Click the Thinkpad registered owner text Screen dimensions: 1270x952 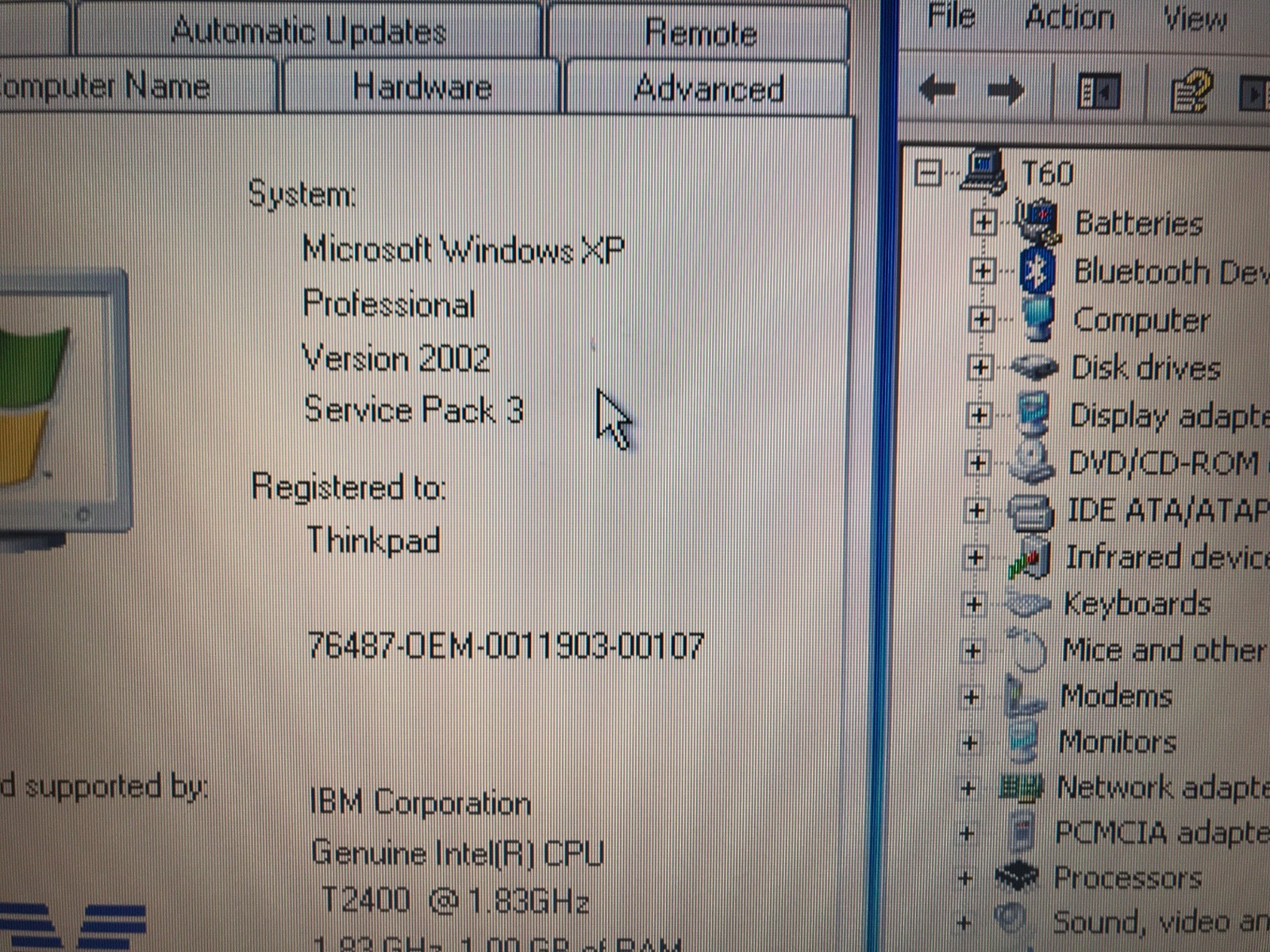tap(373, 541)
